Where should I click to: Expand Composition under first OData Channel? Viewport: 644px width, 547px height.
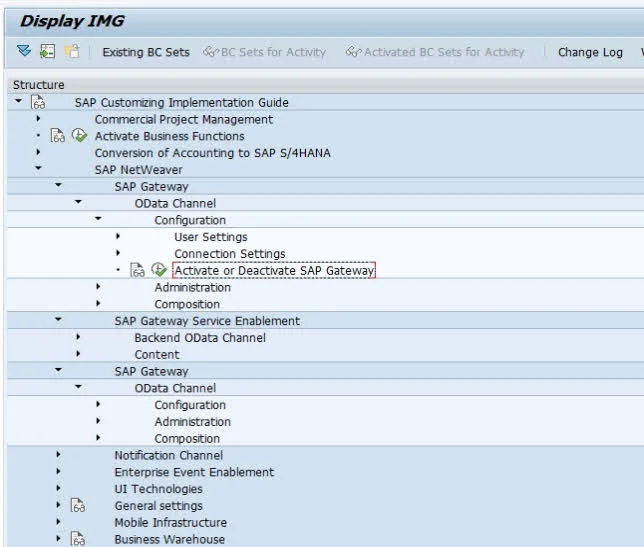pyautogui.click(x=98, y=303)
